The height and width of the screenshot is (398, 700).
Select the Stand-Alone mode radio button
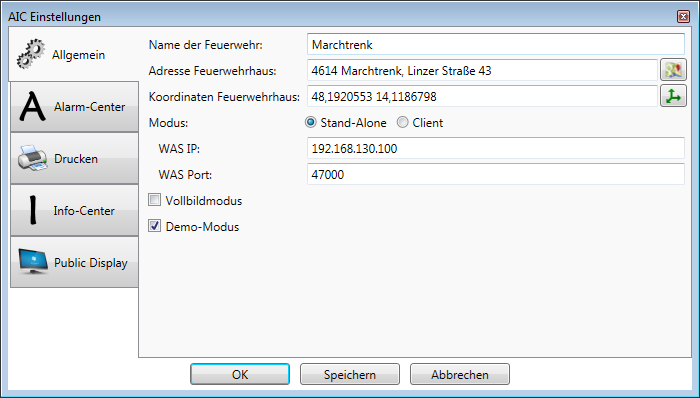pyautogui.click(x=311, y=122)
